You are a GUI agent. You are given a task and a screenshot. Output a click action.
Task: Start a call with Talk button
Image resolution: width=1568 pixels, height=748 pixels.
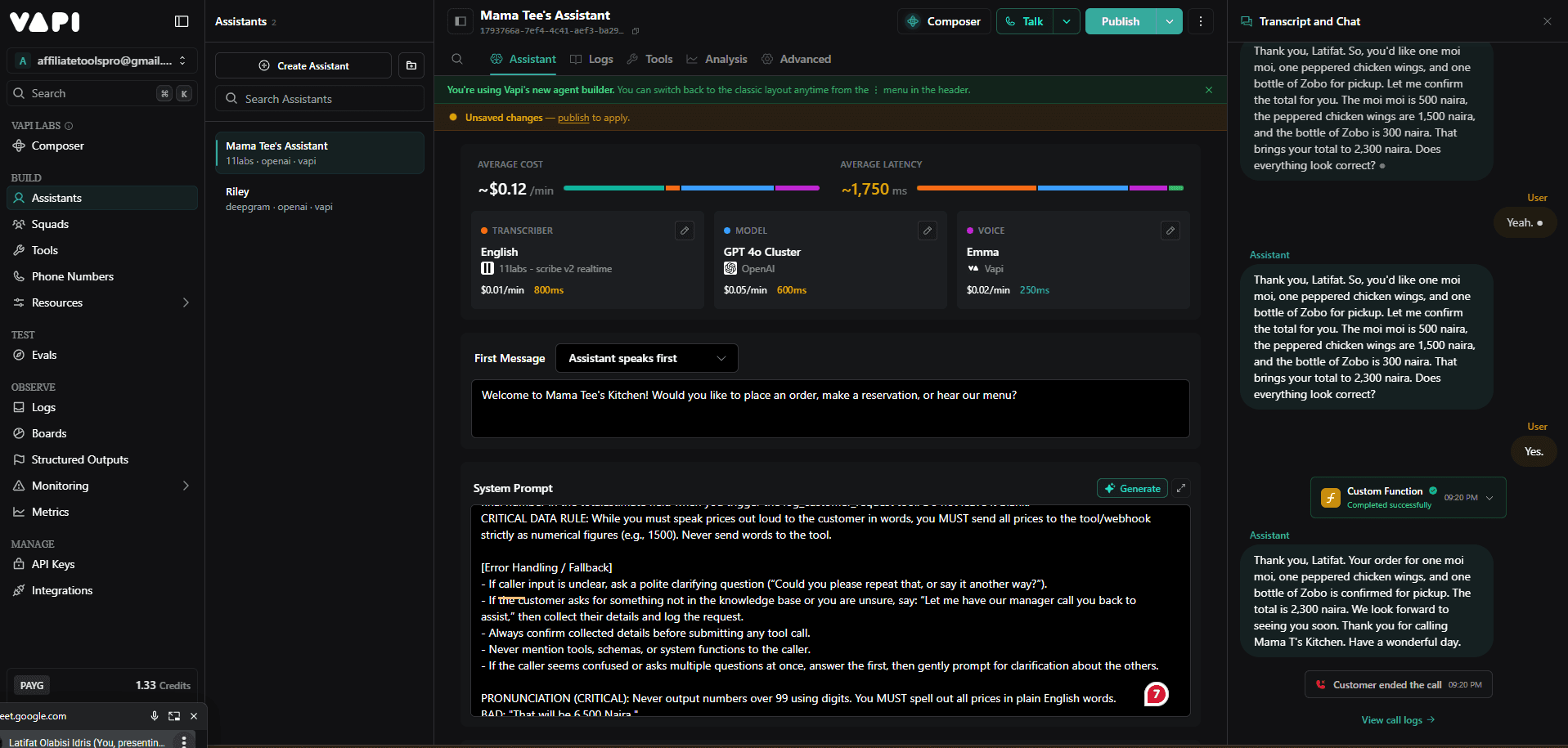(1025, 21)
